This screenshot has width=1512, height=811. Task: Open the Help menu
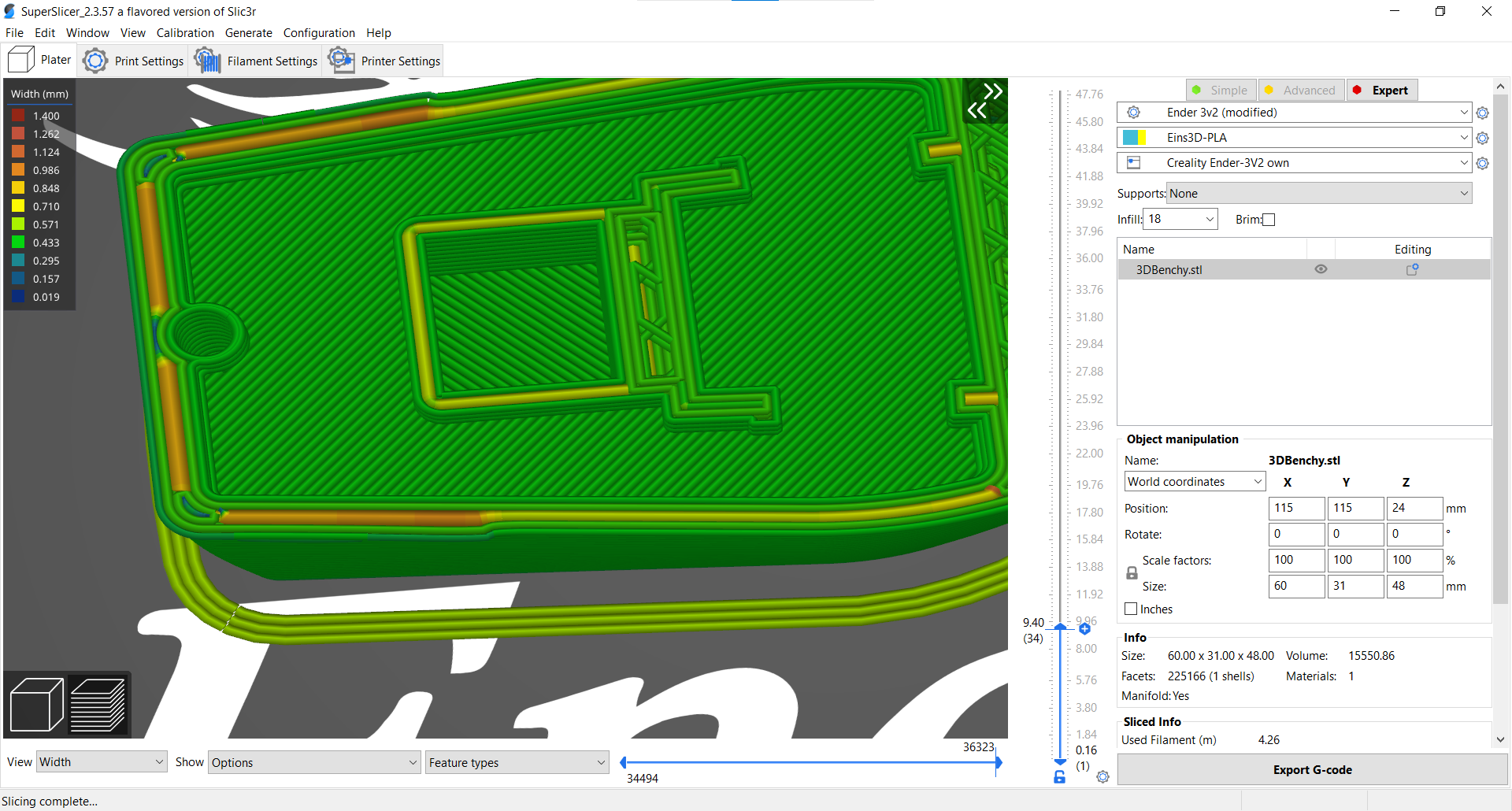pyautogui.click(x=379, y=33)
